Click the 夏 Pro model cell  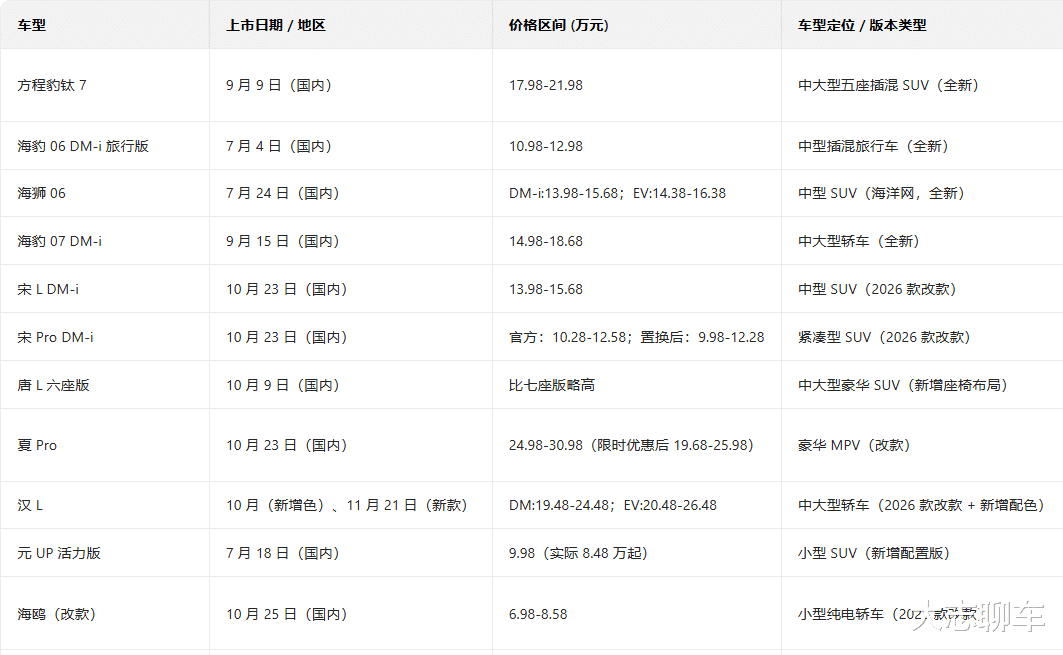(37, 445)
